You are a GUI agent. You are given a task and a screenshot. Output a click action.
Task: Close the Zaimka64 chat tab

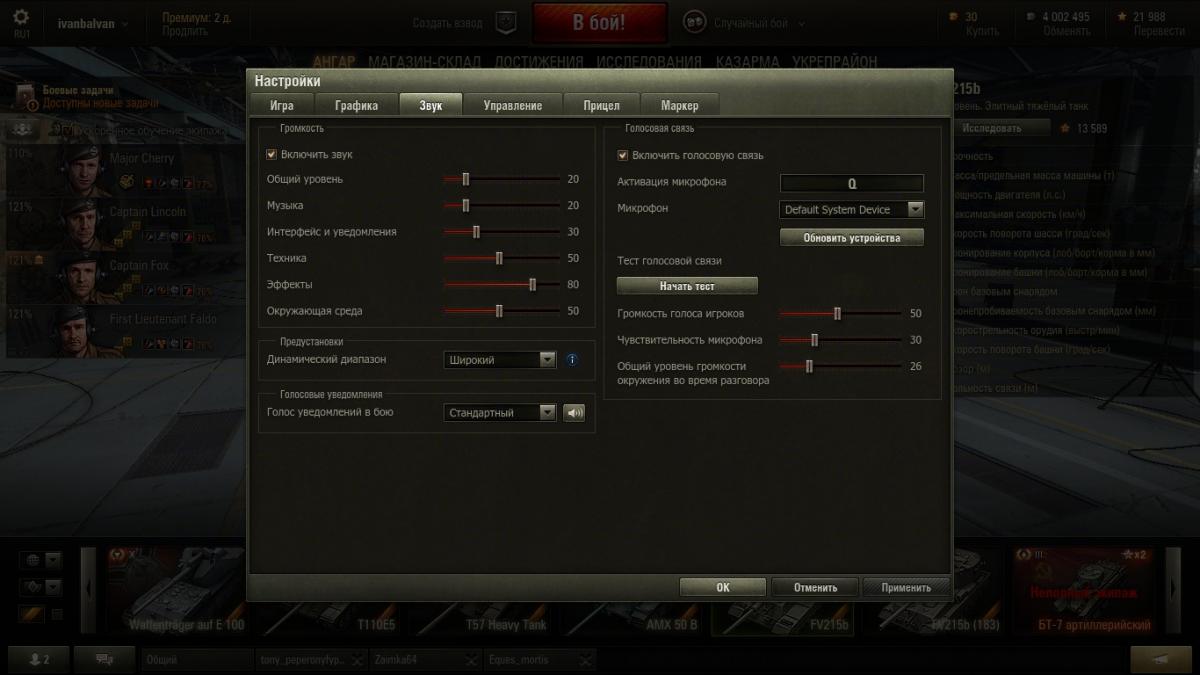tap(472, 660)
